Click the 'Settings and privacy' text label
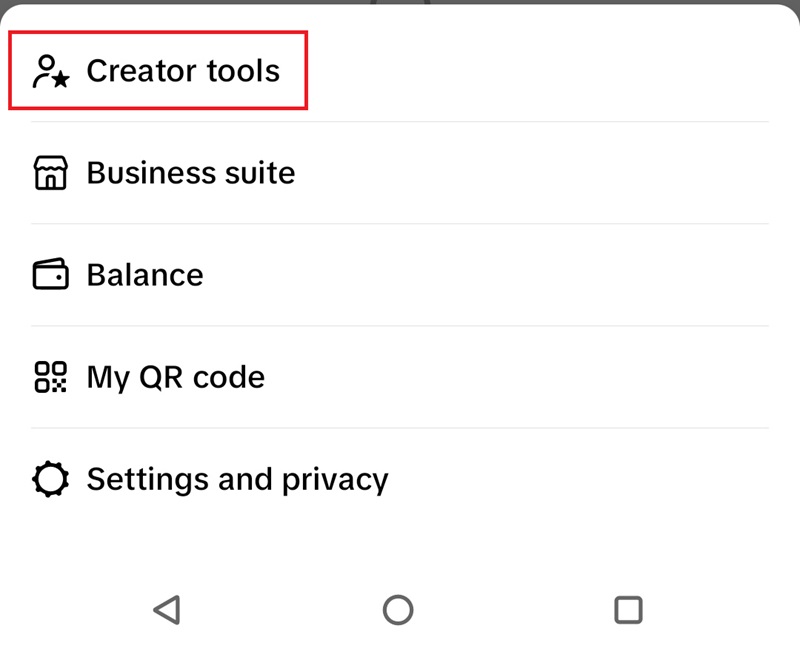Screen dimensions: 800x654 coord(237,479)
